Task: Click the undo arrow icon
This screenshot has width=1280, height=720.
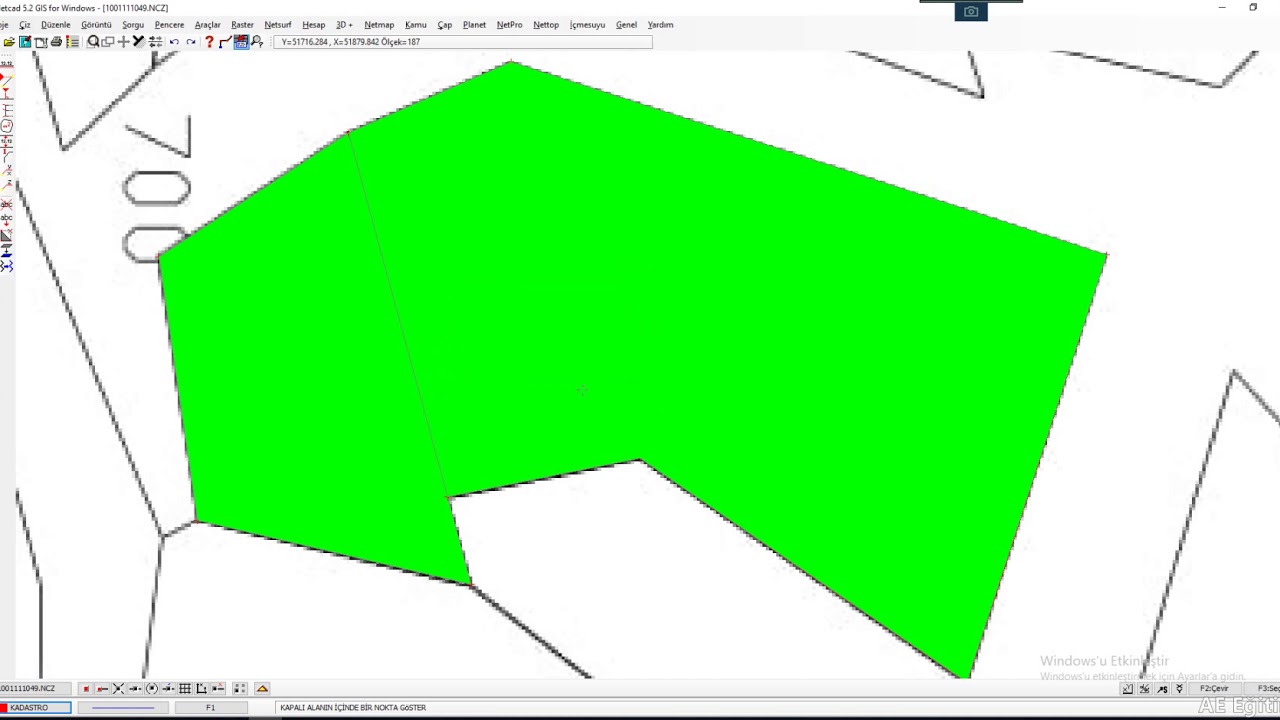Action: pyautogui.click(x=174, y=42)
